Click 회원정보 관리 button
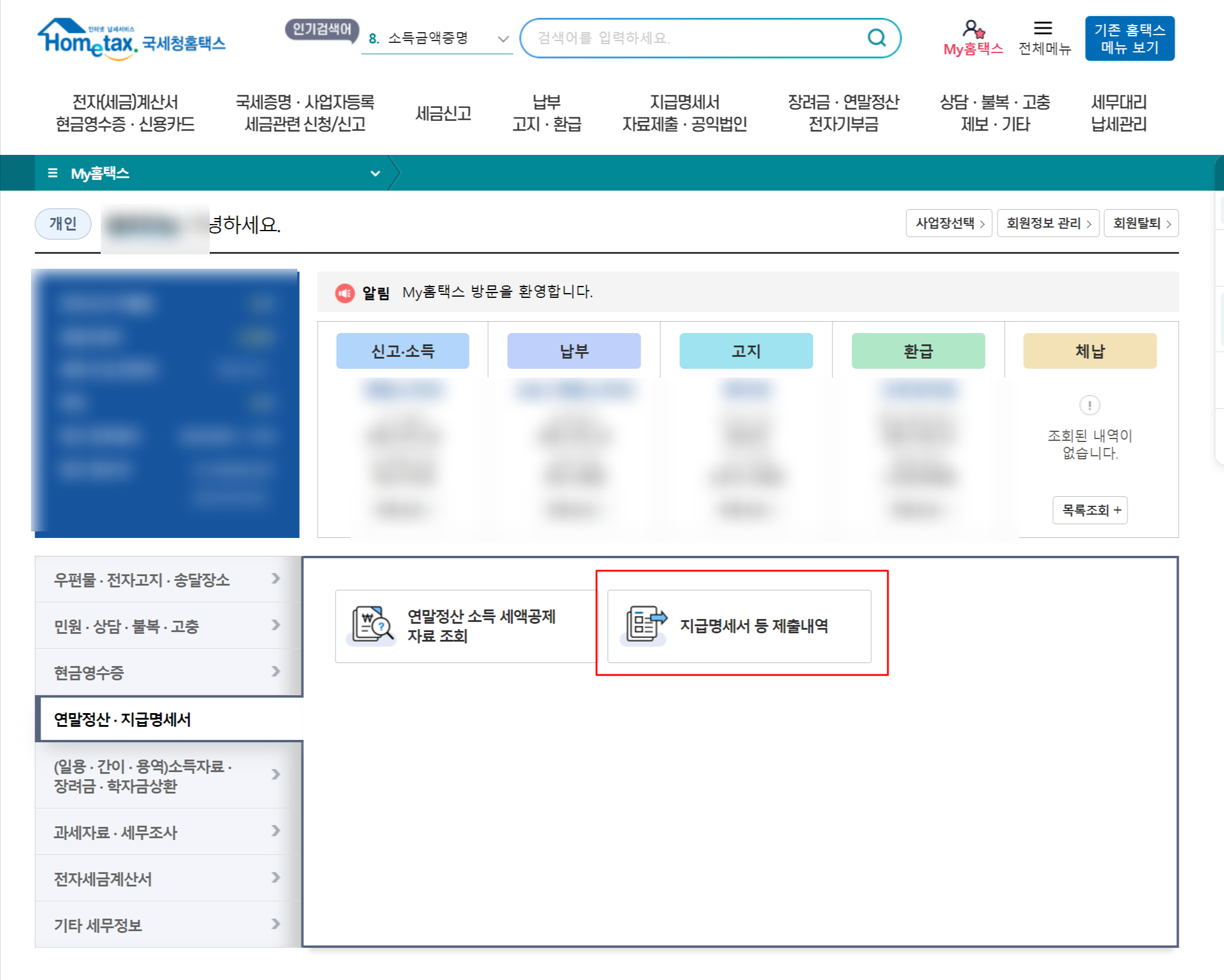 [x=1048, y=223]
